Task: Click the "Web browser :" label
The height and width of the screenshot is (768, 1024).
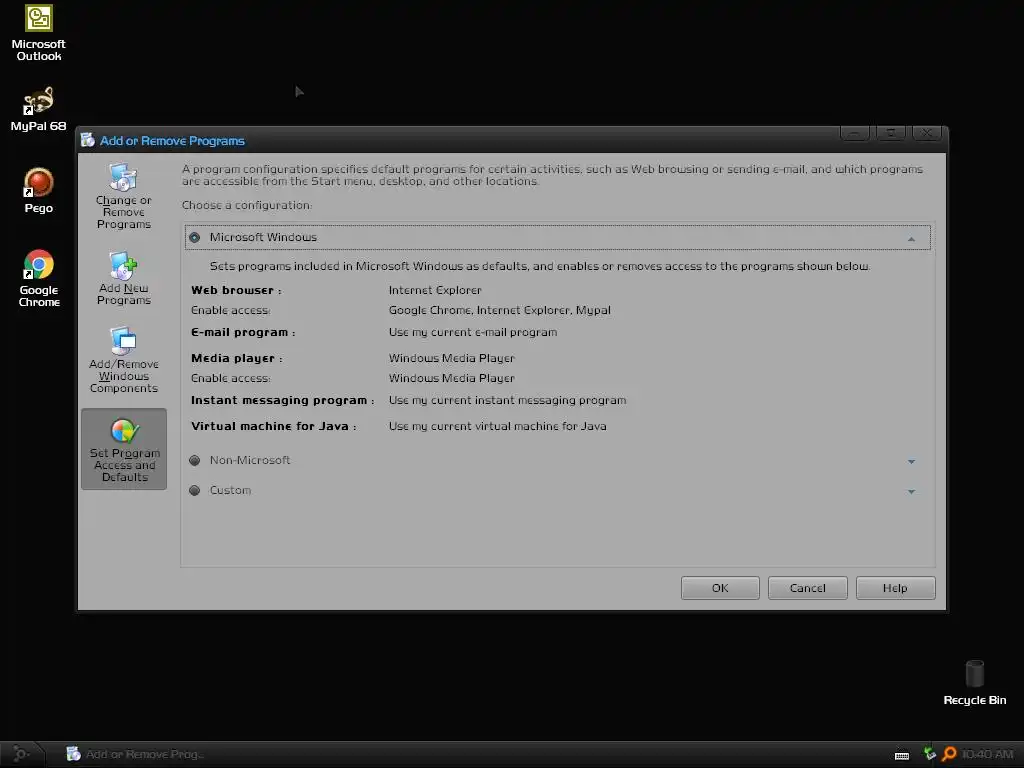Action: pos(236,290)
